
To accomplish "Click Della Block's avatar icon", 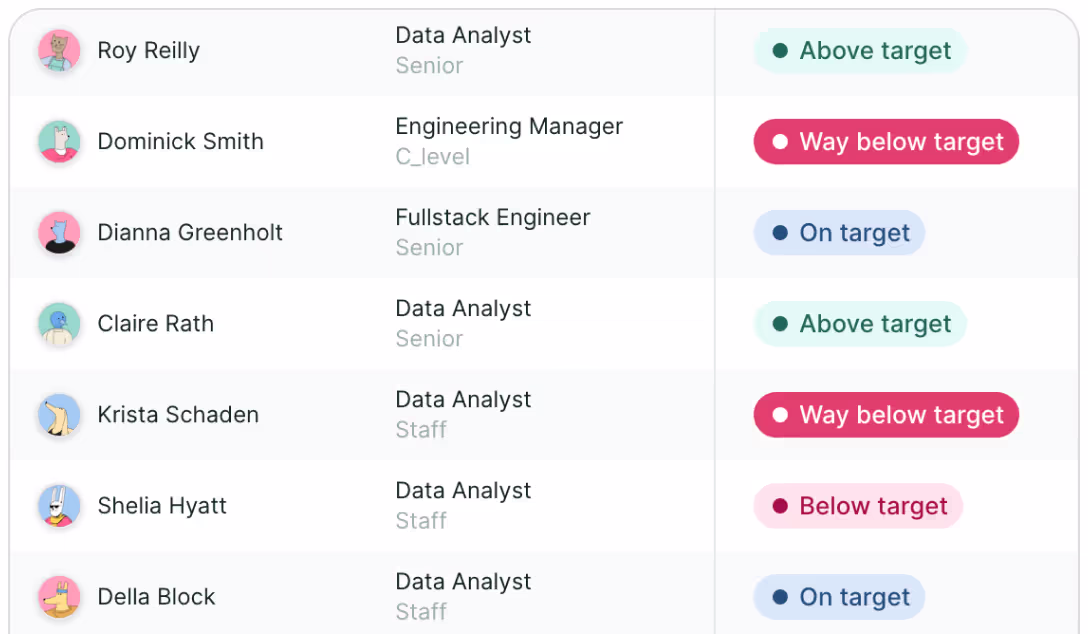I will (x=59, y=597).
